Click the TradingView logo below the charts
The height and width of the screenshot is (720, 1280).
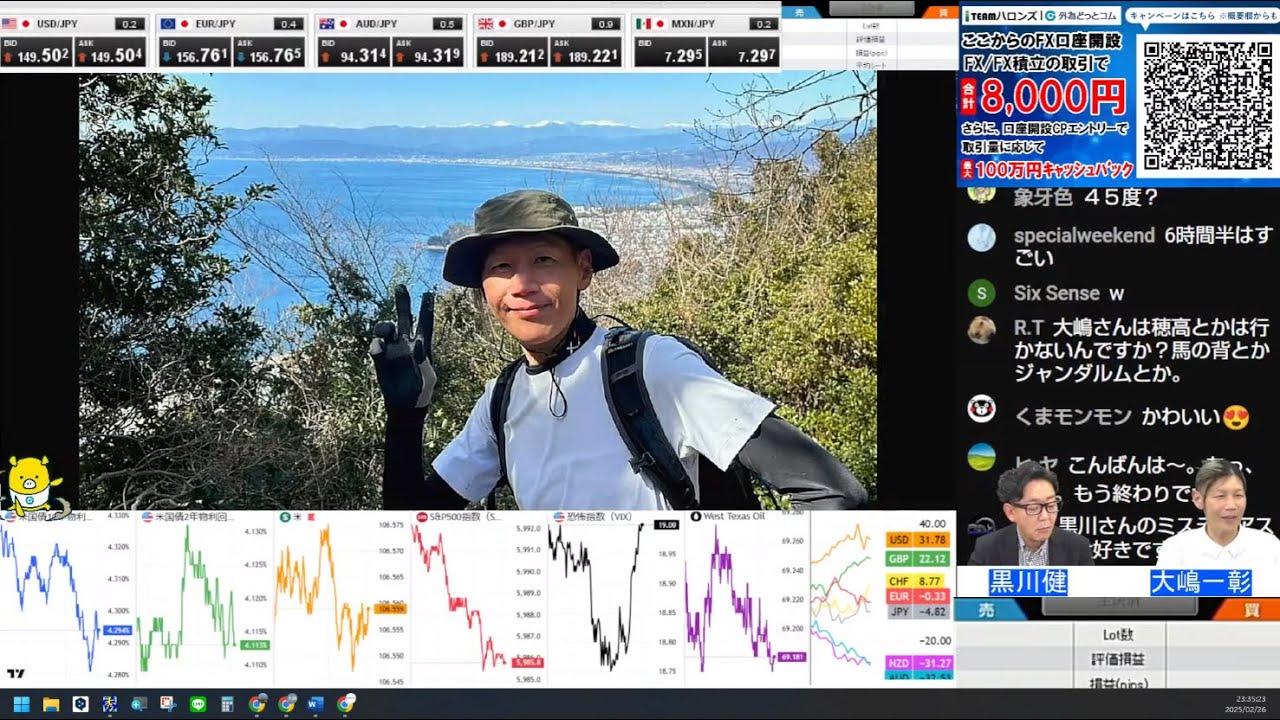14,674
